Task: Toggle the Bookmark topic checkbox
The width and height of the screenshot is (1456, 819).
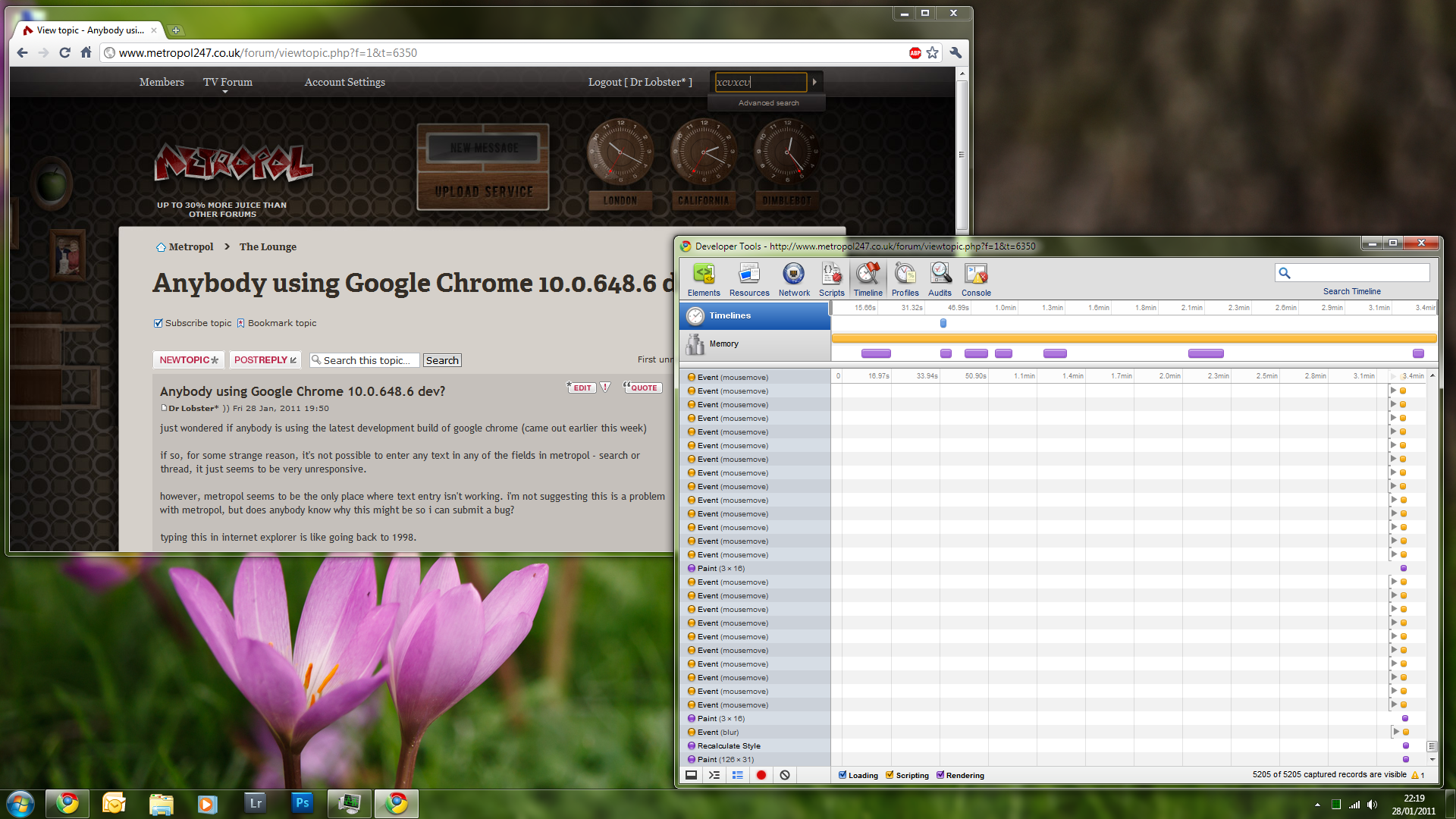Action: pos(240,323)
